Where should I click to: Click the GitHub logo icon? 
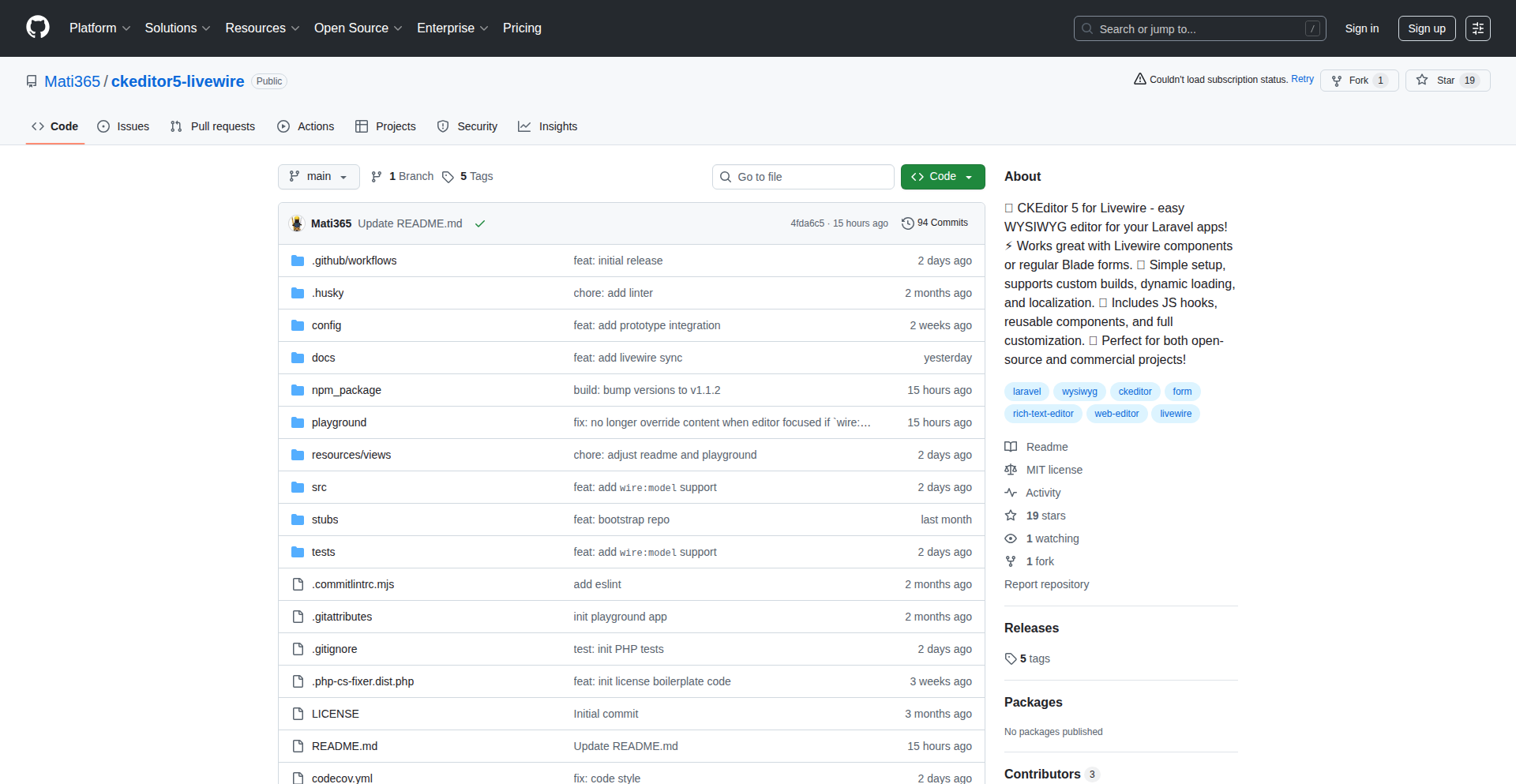[x=38, y=28]
